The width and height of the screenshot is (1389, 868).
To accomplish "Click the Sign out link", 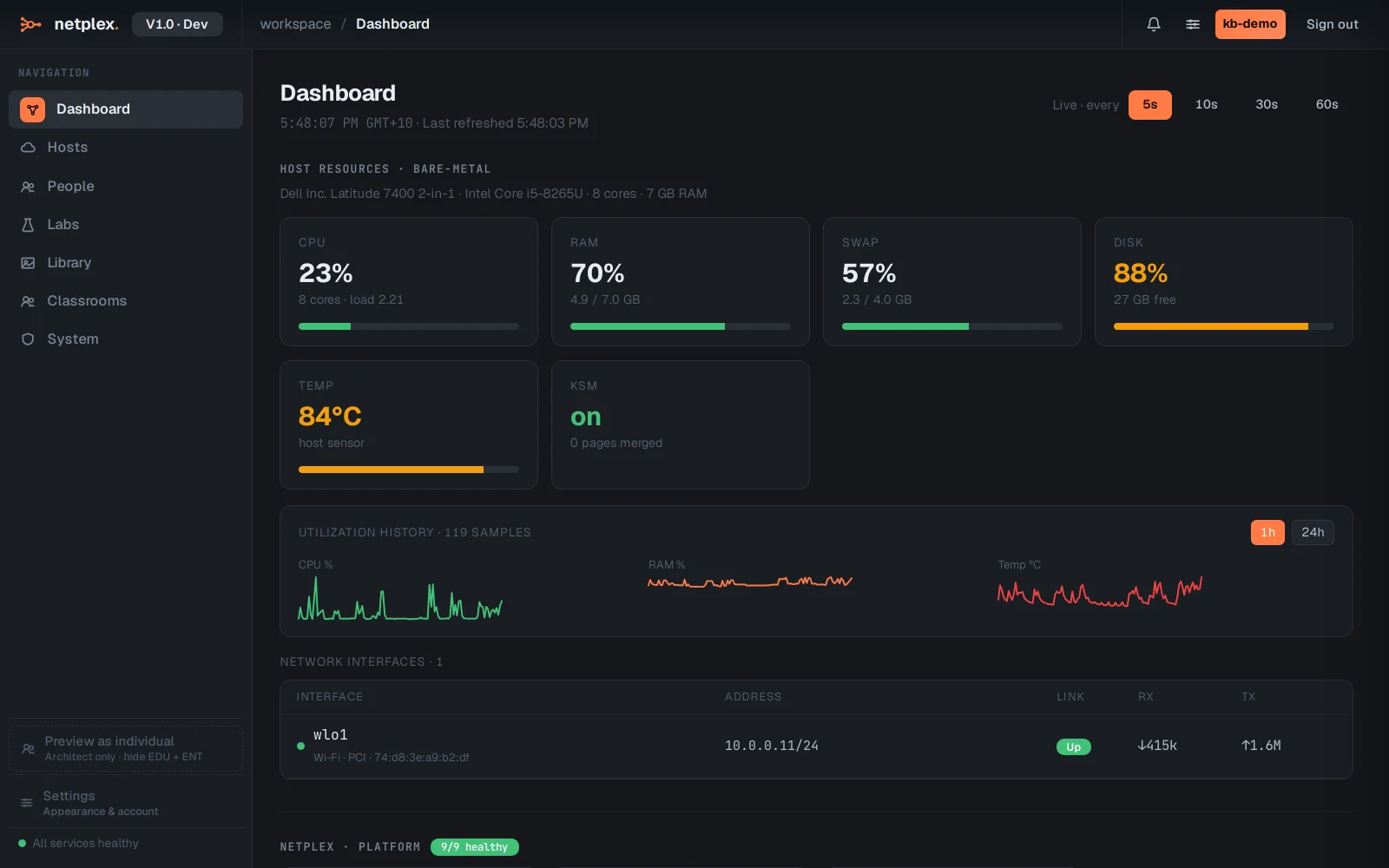I will pyautogui.click(x=1332, y=24).
